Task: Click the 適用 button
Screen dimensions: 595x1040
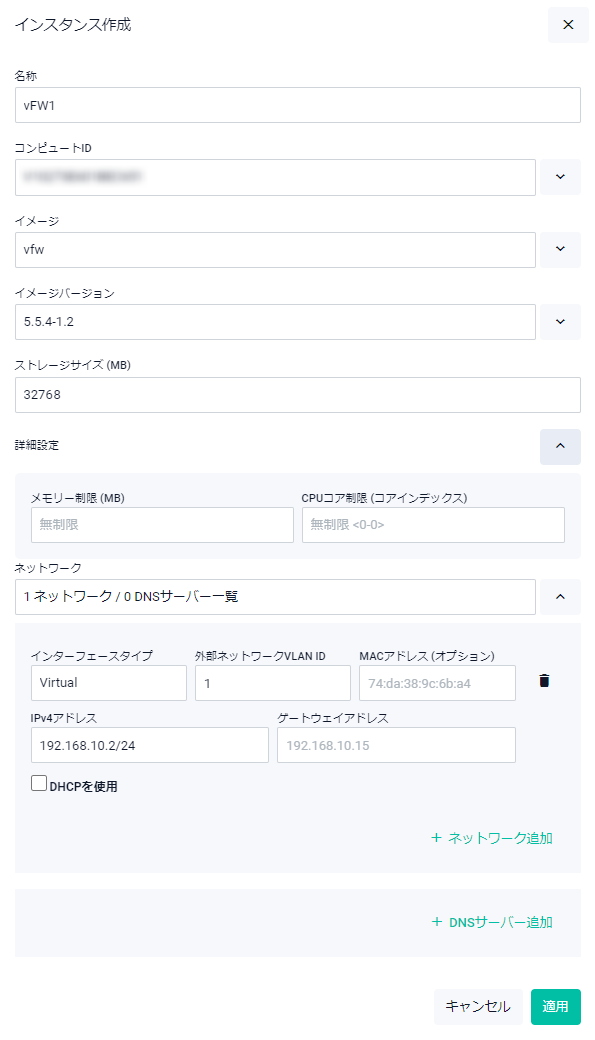Action: 555,1007
